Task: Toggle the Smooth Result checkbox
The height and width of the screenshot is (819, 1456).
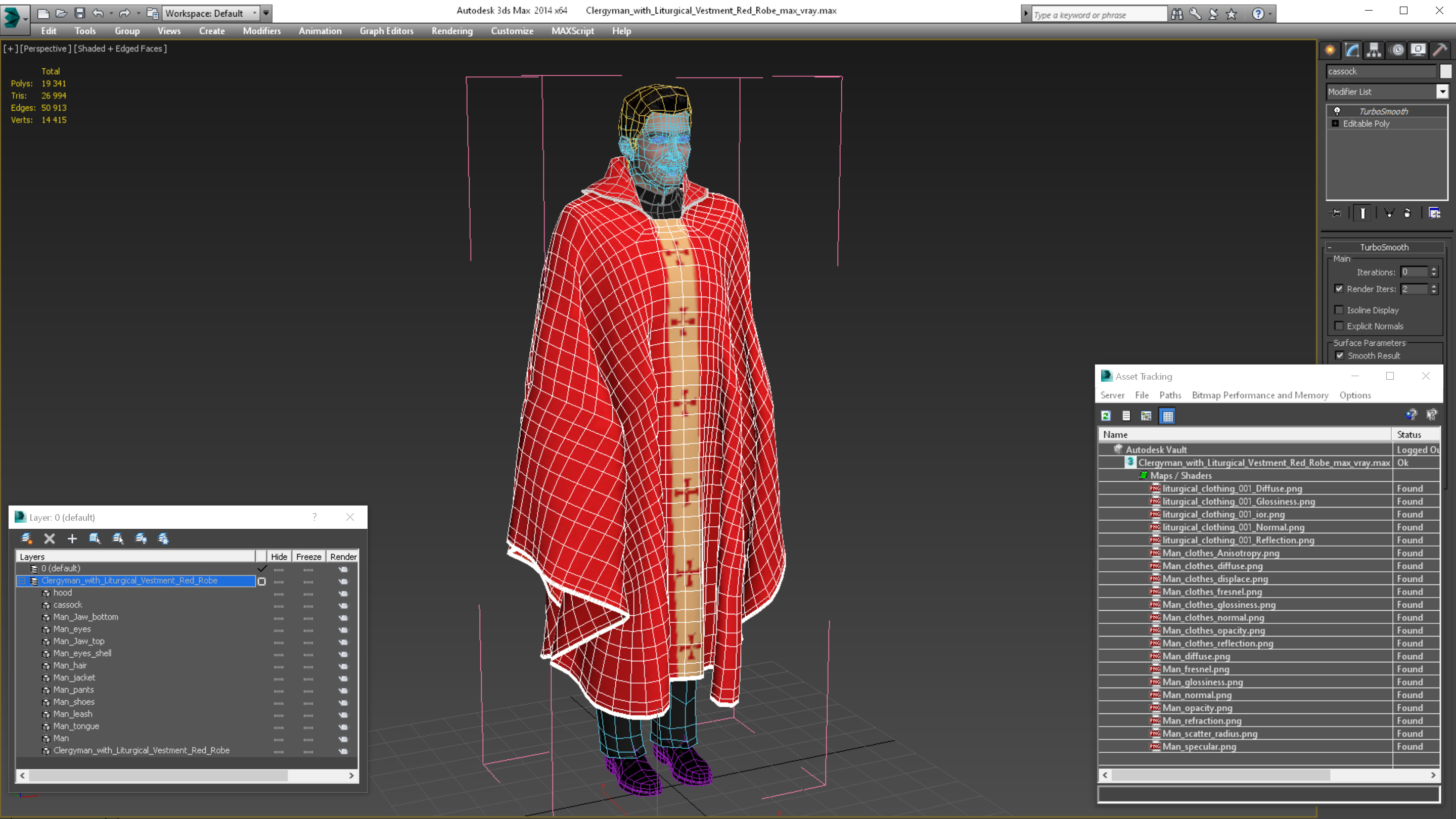Action: [1340, 355]
